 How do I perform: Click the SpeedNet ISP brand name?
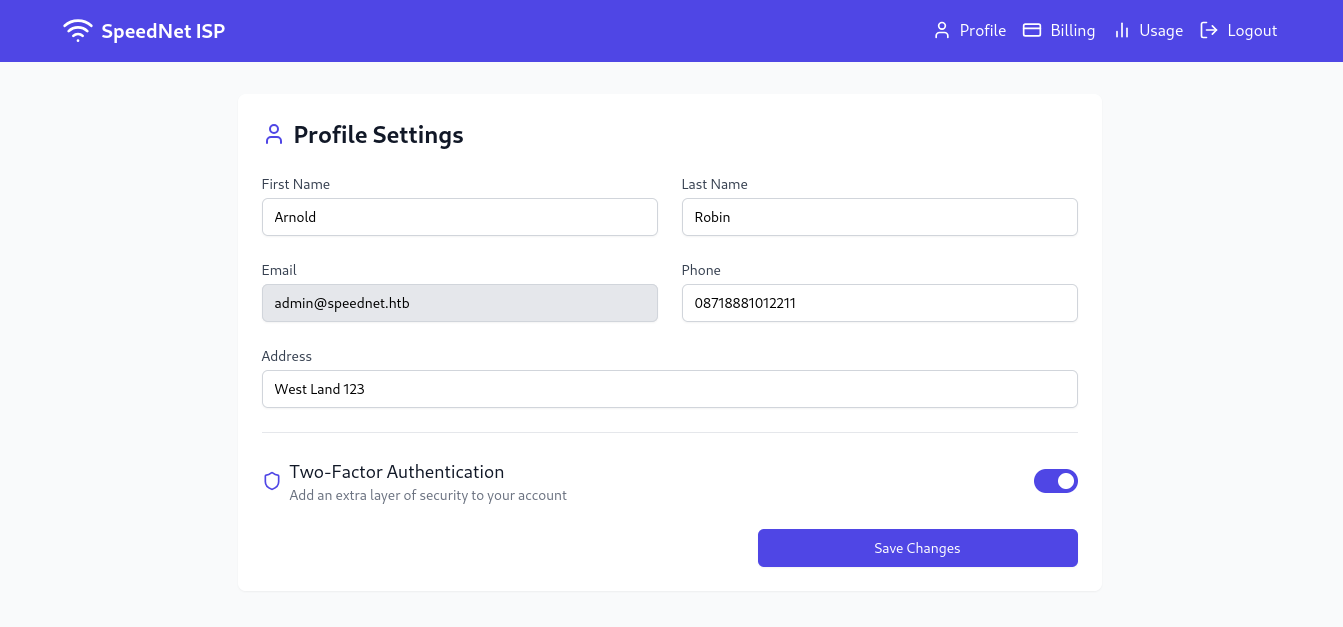pyautogui.click(x=163, y=31)
